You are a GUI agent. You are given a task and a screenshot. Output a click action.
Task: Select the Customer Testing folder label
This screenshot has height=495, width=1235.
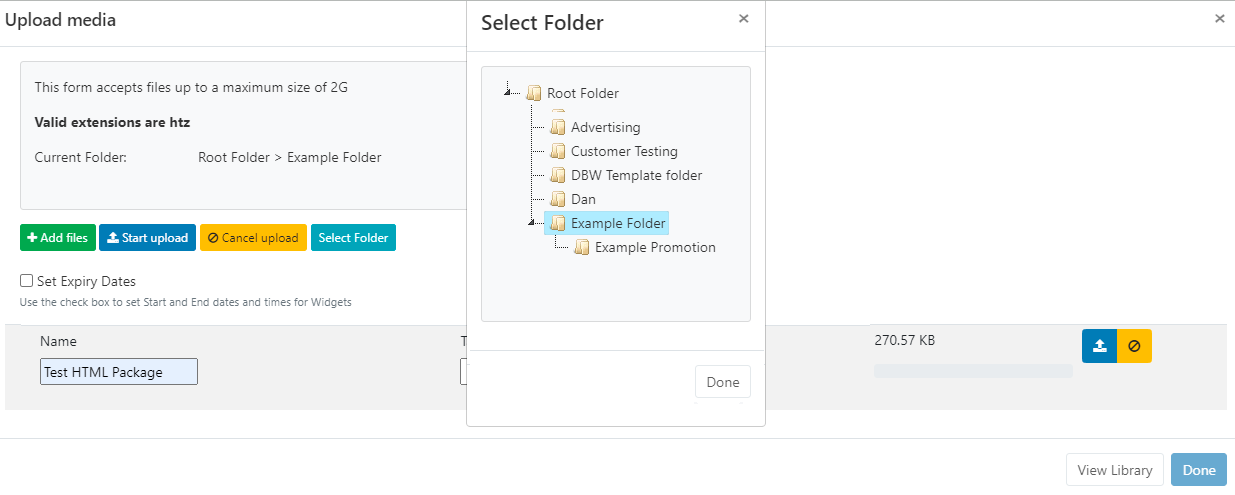click(x=624, y=151)
